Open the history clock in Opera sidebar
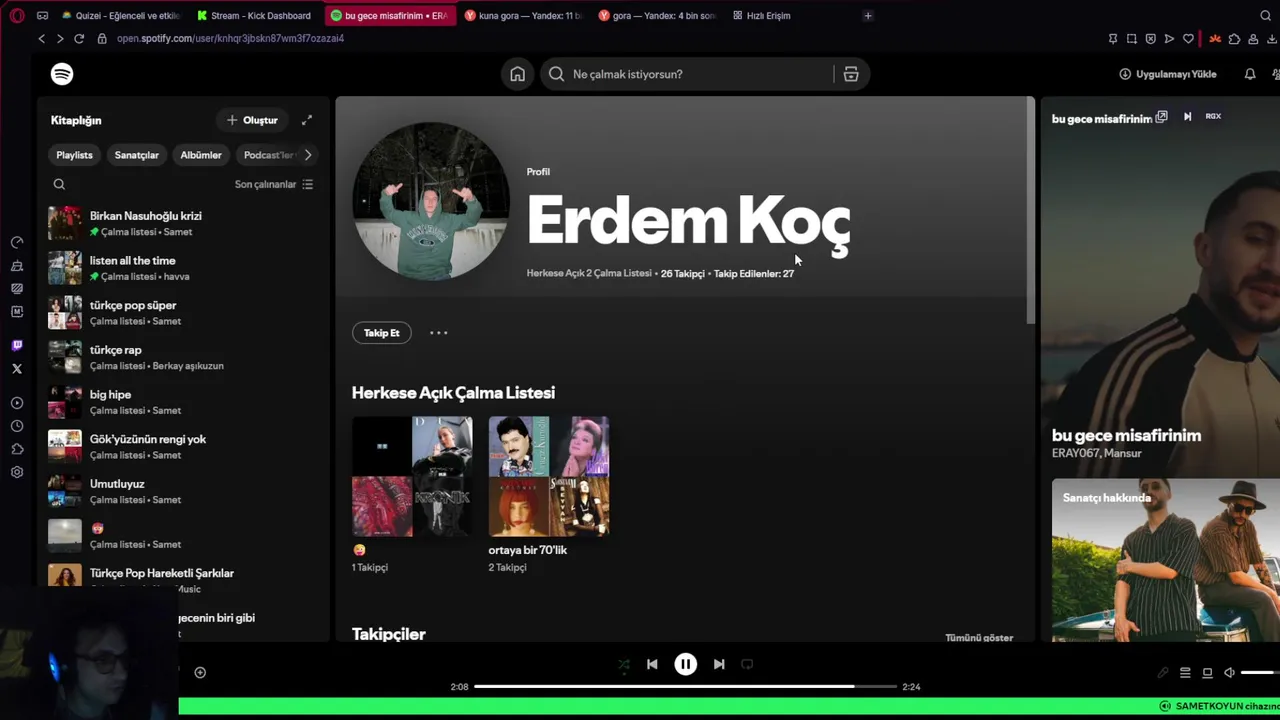Viewport: 1280px width, 720px height. click(17, 426)
